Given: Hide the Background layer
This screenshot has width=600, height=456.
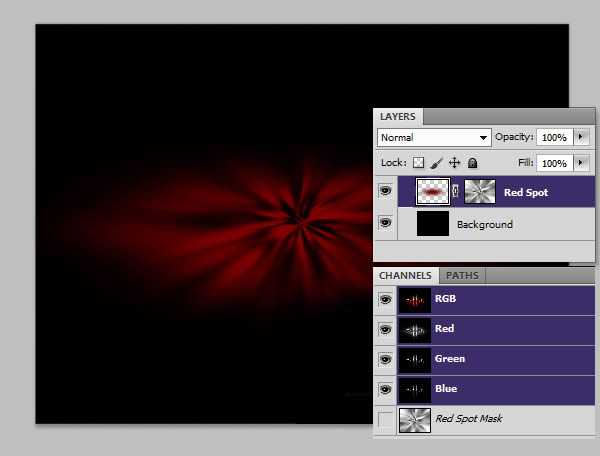Looking at the screenshot, I should (x=385, y=224).
